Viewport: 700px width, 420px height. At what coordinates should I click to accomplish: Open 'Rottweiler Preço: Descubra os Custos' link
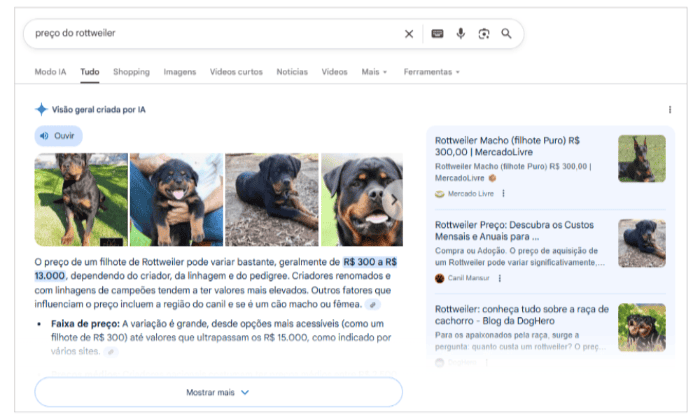point(514,231)
